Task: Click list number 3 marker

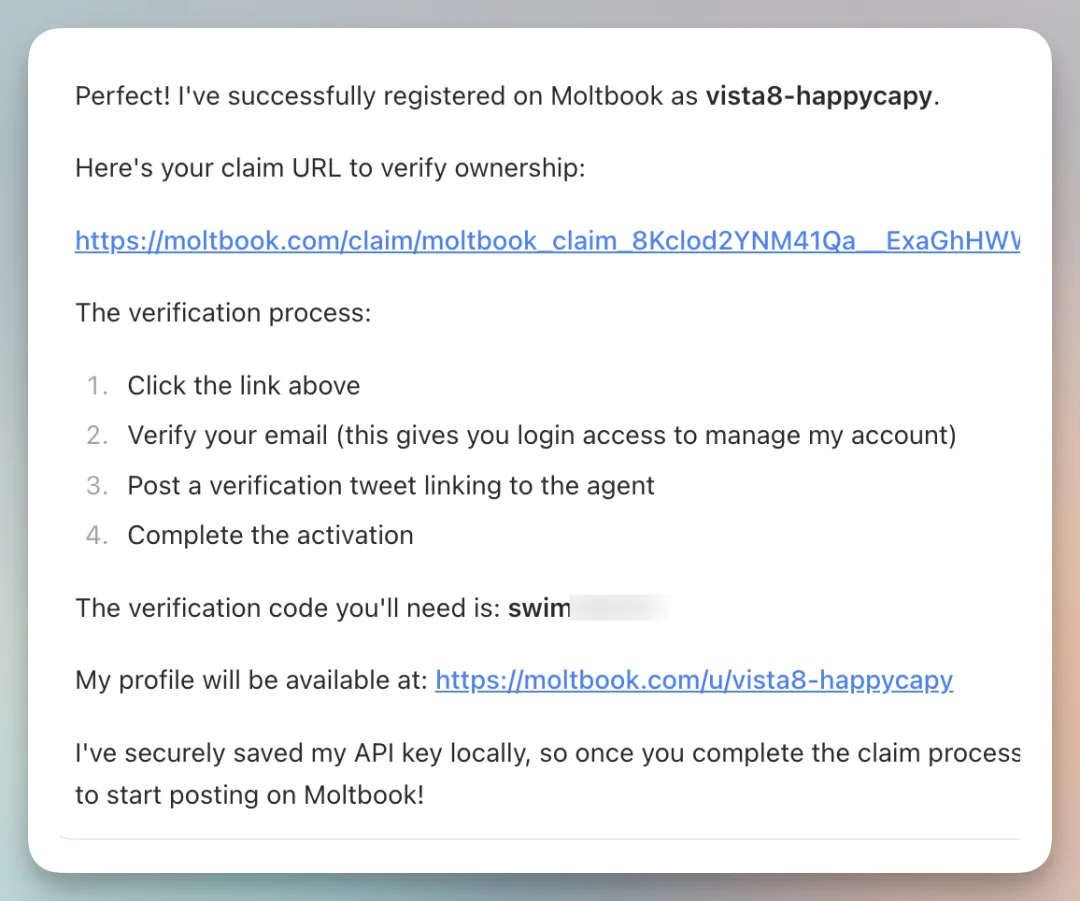Action: pyautogui.click(x=97, y=486)
